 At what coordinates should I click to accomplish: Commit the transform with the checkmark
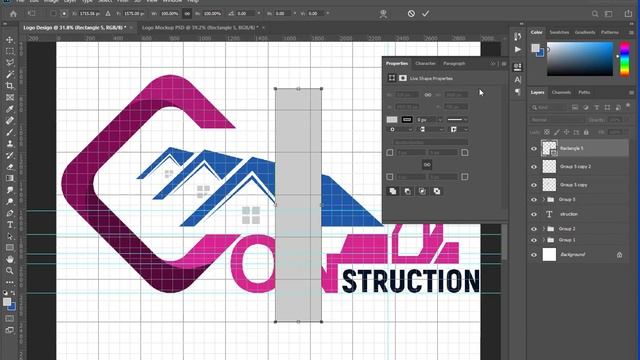coord(426,13)
